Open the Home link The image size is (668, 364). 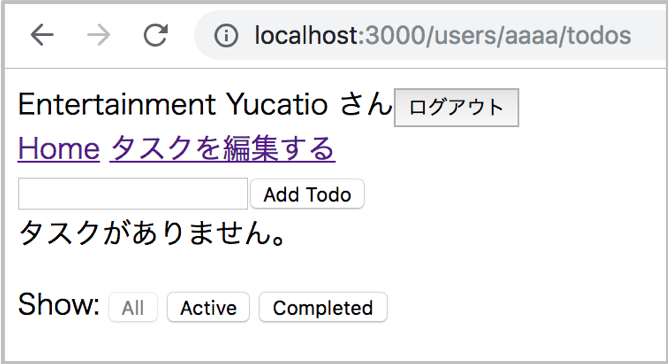(x=59, y=148)
